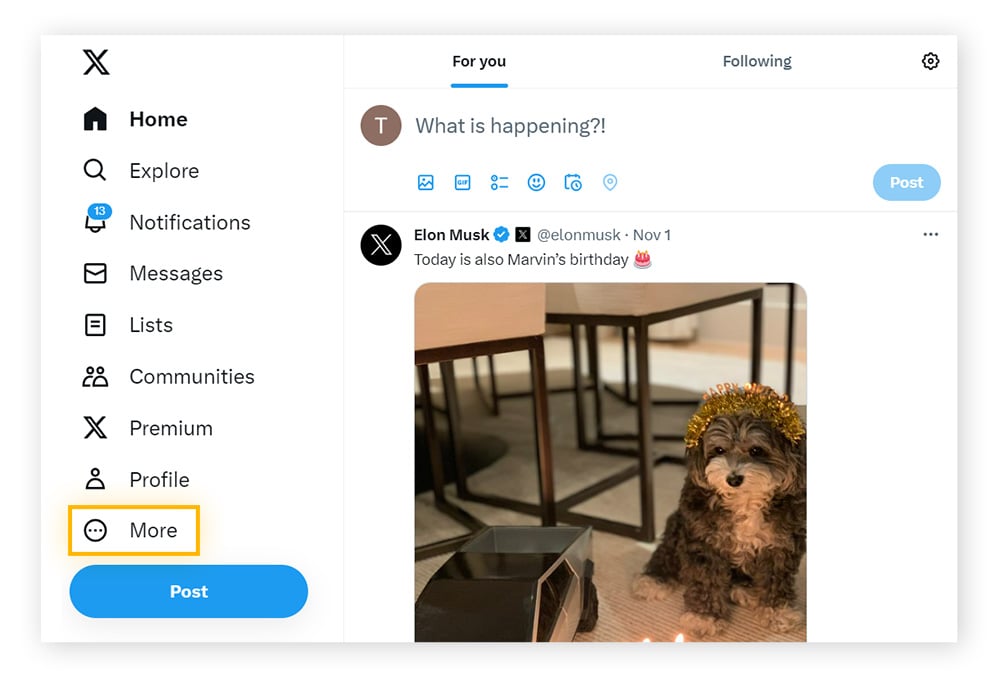Open the More options menu in sidebar

pos(134,530)
